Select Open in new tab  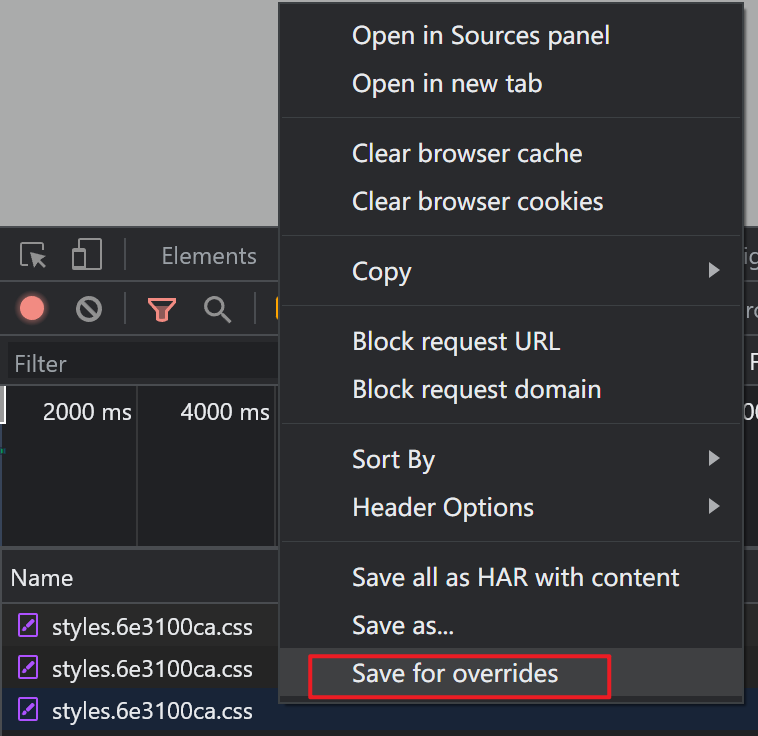tap(447, 84)
